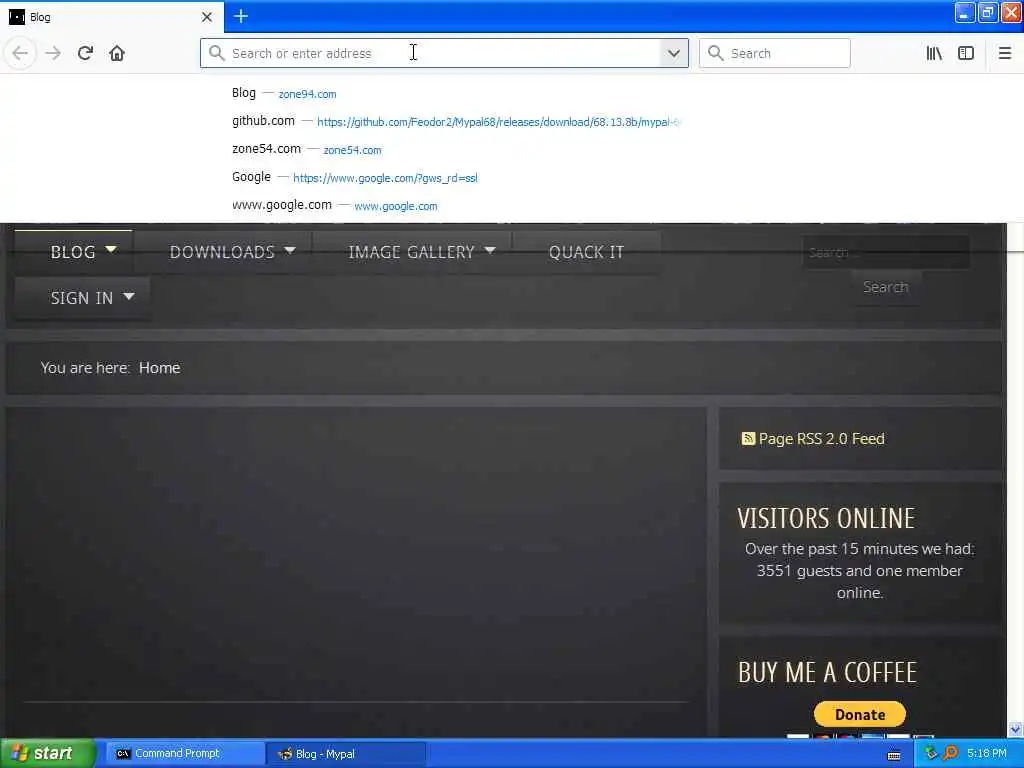Switch to the Blog - Mypal taskbar button

tap(346, 754)
